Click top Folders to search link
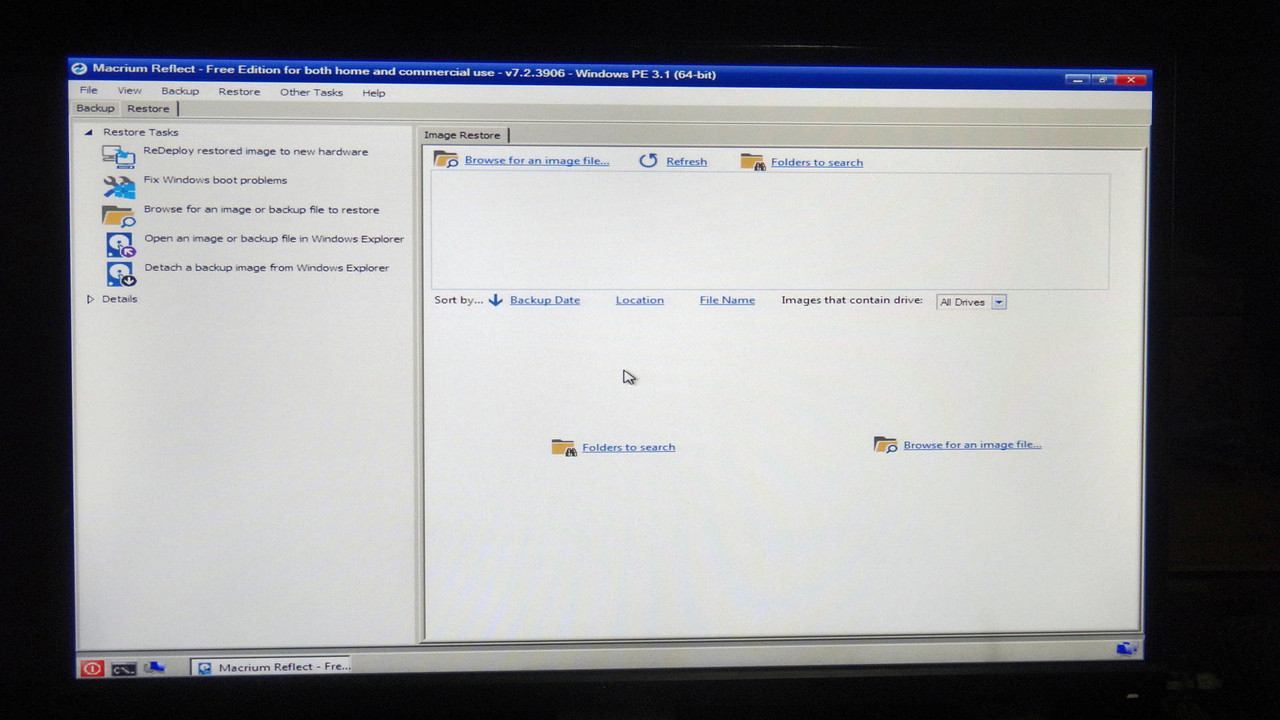1280x720 pixels. [817, 163]
